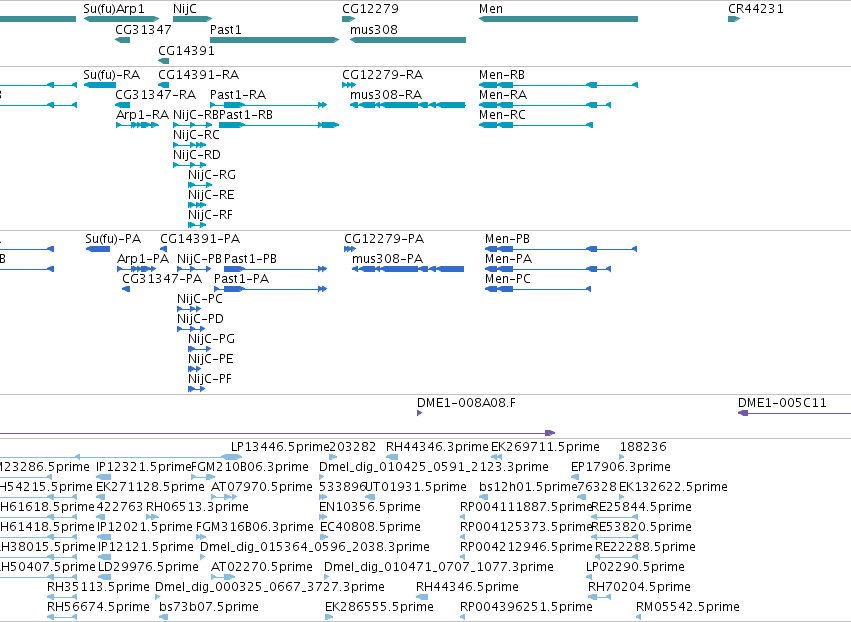Image resolution: width=851 pixels, height=622 pixels.
Task: Click the Past1-RB transcript glyph
Action: click(279, 125)
